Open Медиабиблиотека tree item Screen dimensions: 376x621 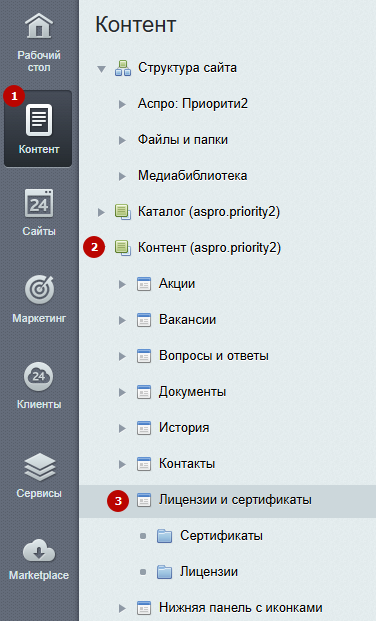(x=193, y=175)
